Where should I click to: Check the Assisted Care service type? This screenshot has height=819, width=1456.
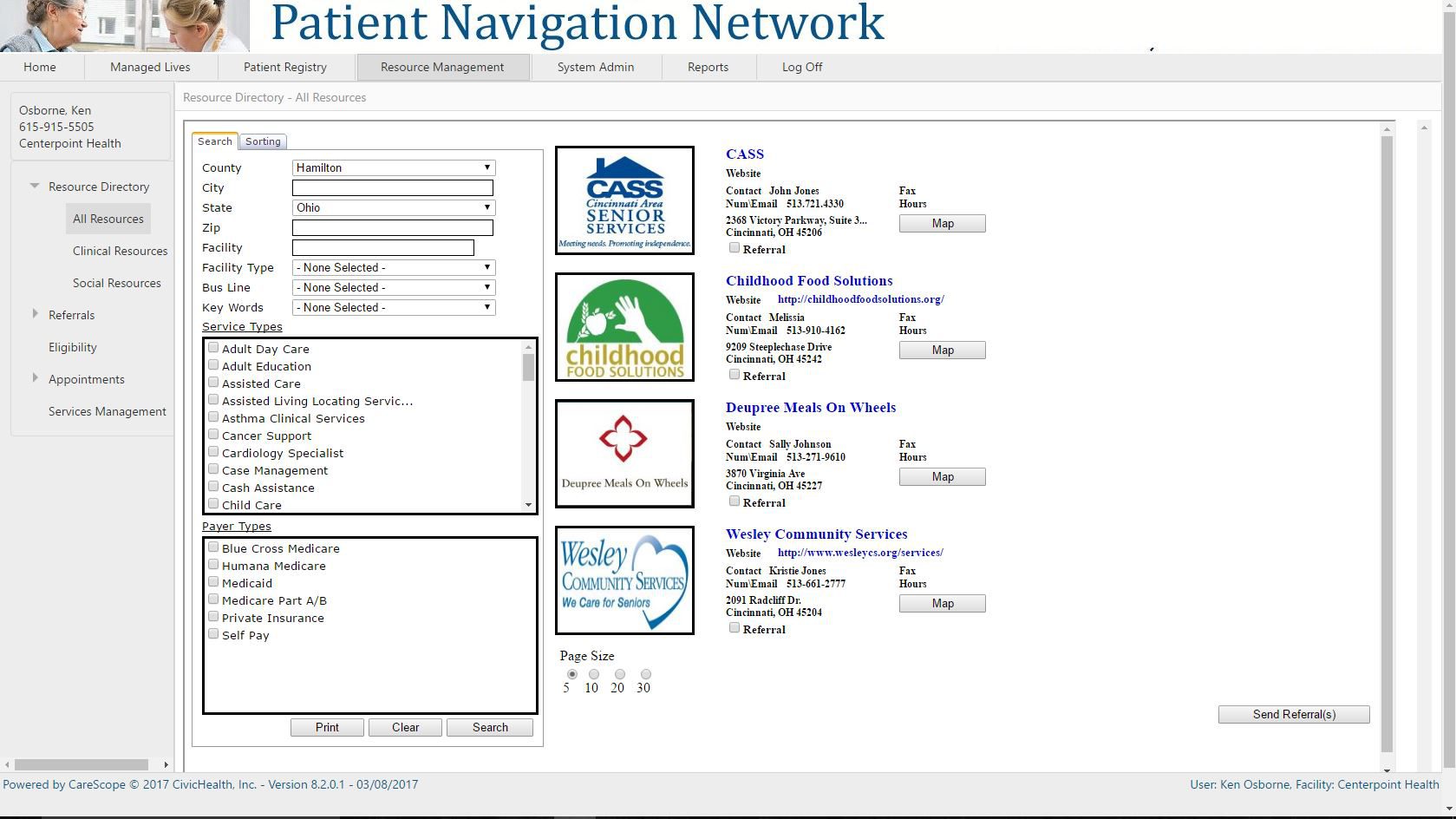click(213, 383)
